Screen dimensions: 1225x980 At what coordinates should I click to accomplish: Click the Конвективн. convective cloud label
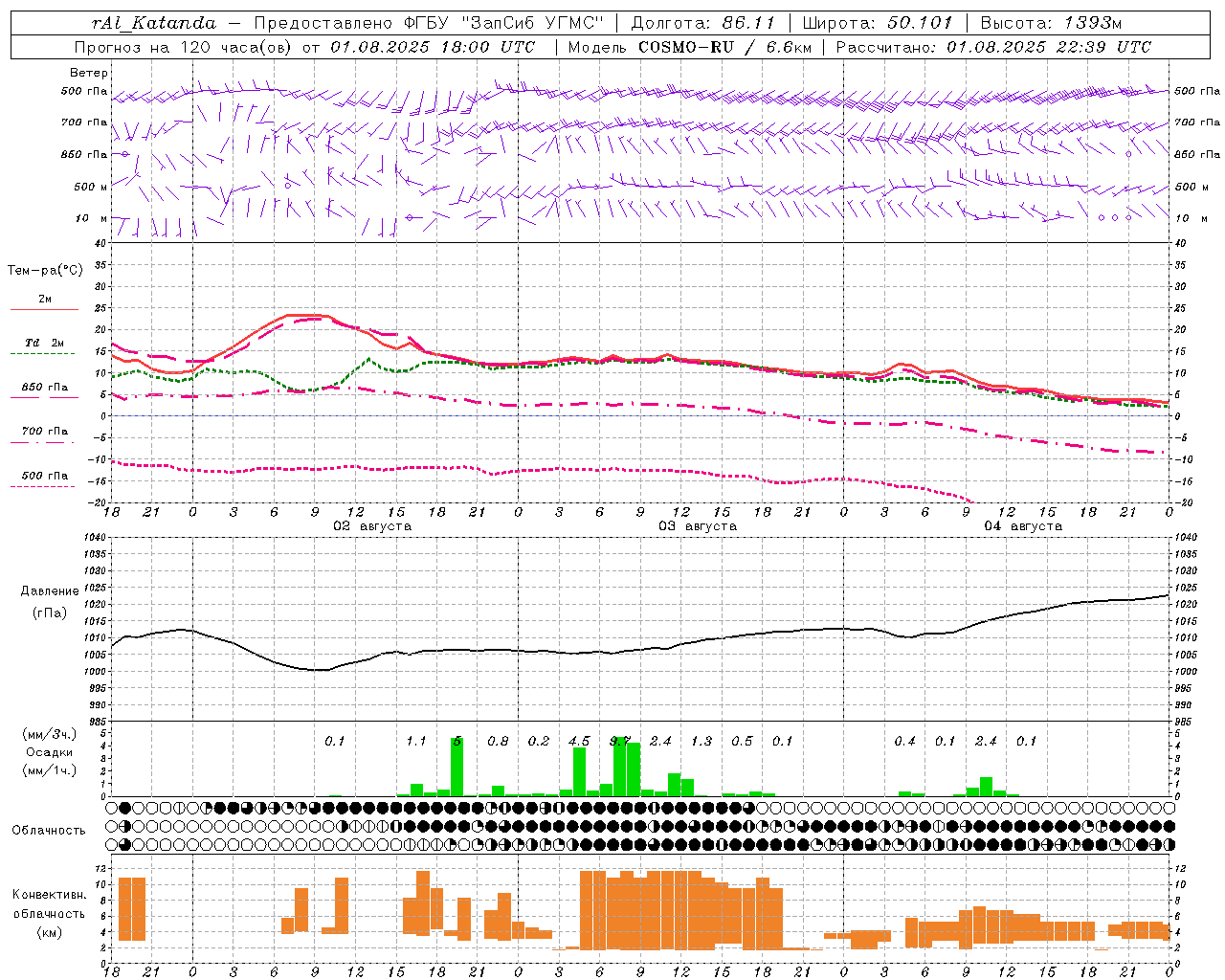tap(50, 895)
